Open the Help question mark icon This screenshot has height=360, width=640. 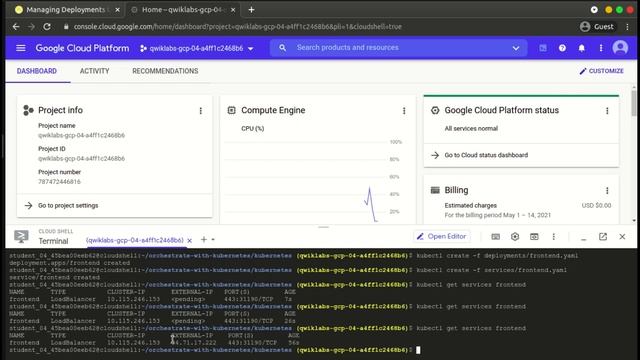[562, 48]
